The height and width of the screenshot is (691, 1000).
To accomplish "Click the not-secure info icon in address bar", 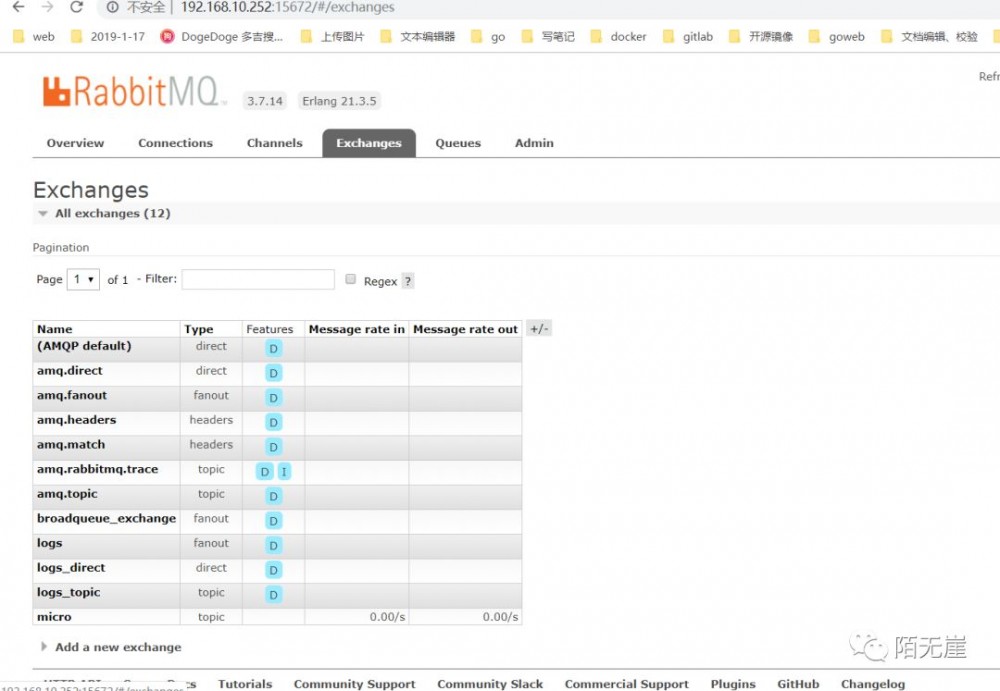I will pos(113,8).
